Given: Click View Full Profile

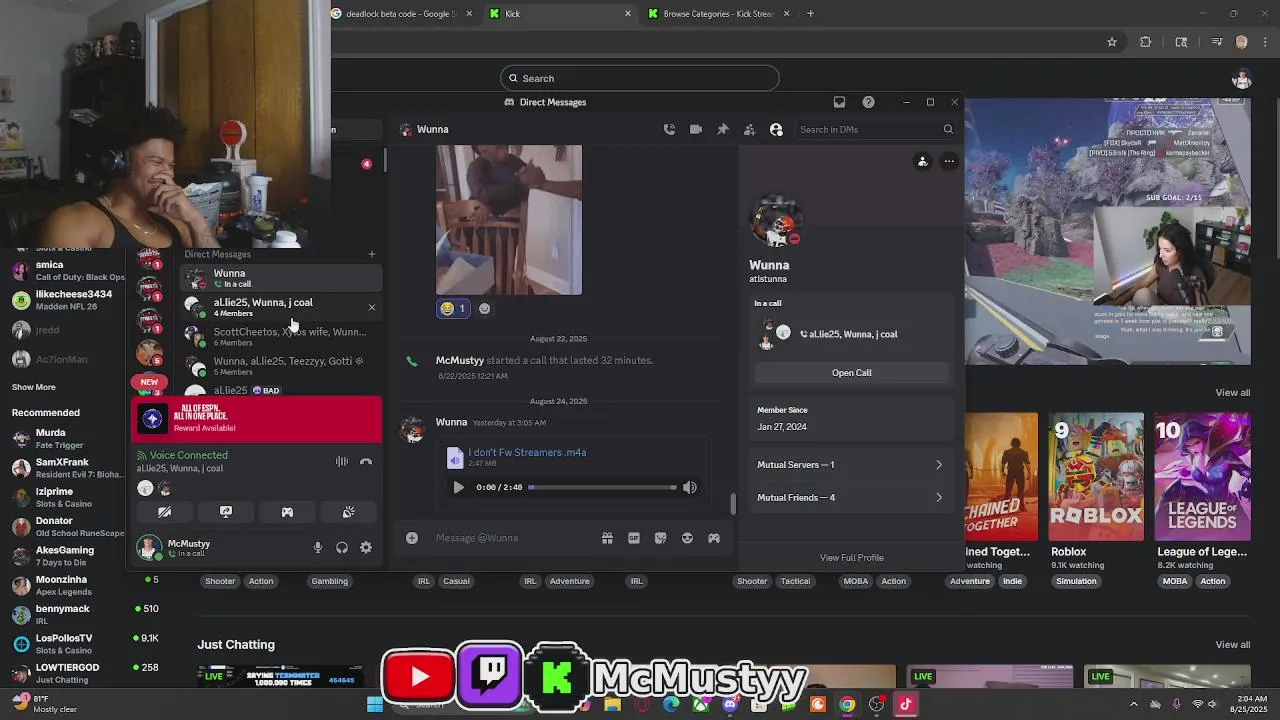Looking at the screenshot, I should pyautogui.click(x=852, y=557).
